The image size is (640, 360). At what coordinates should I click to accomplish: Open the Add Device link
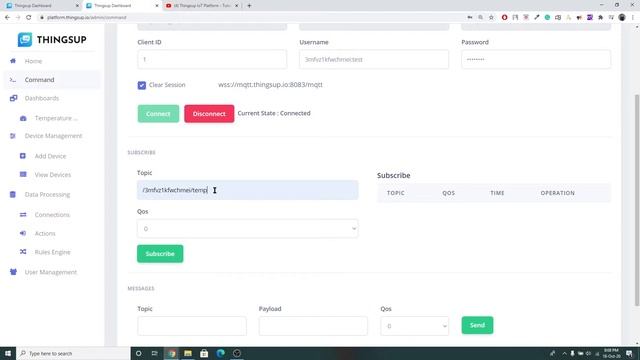(50, 156)
